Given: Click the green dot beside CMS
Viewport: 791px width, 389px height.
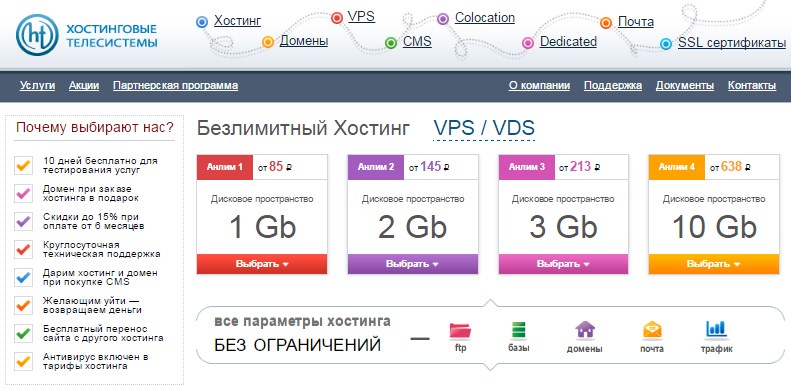Looking at the screenshot, I should [x=390, y=43].
